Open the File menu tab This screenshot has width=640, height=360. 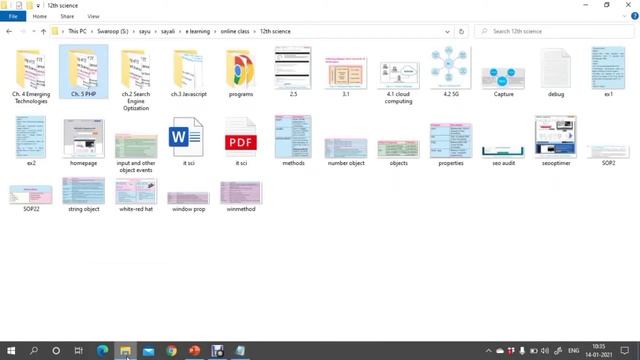tap(13, 16)
